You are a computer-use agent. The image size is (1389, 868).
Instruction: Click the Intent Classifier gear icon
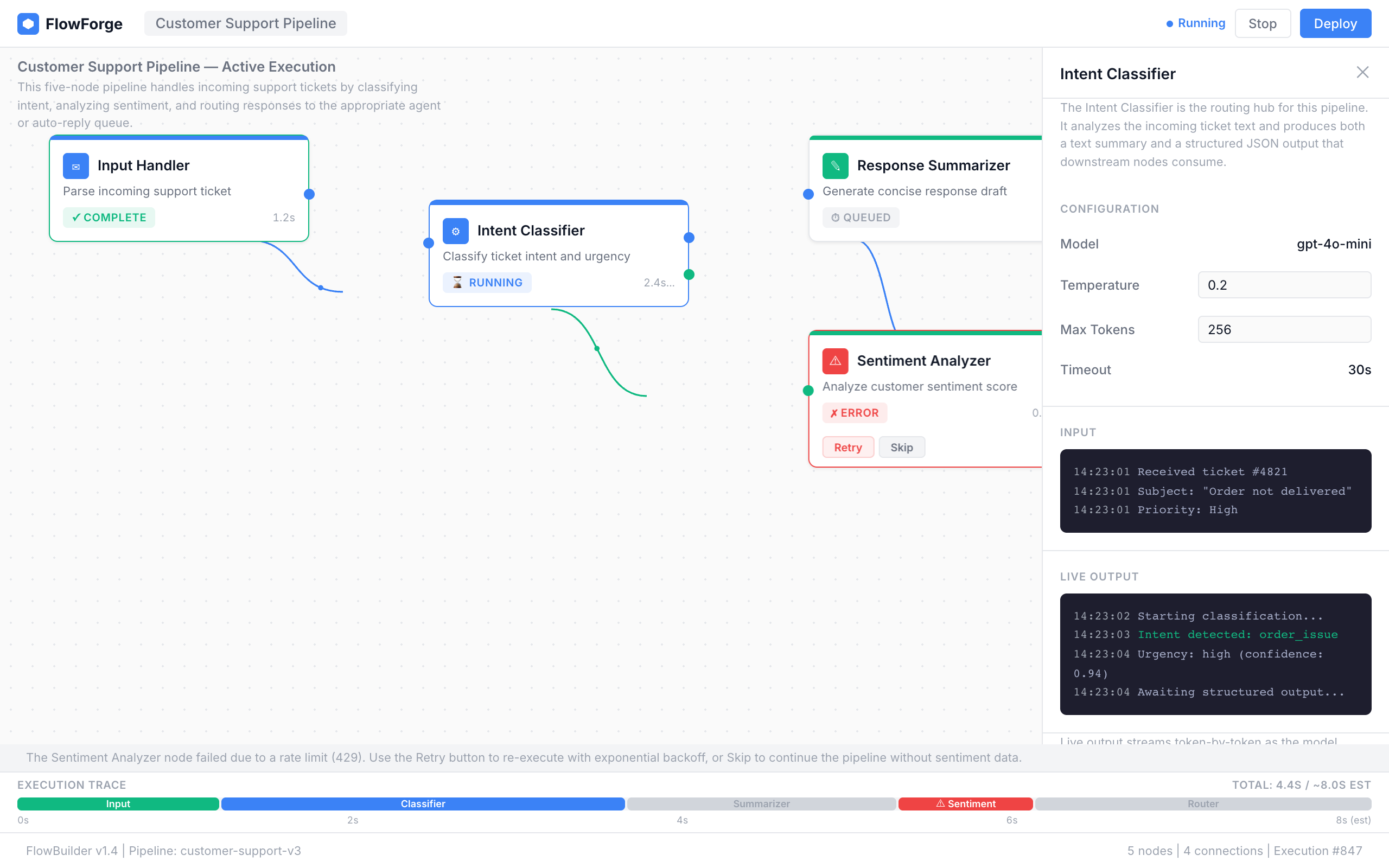point(455,231)
